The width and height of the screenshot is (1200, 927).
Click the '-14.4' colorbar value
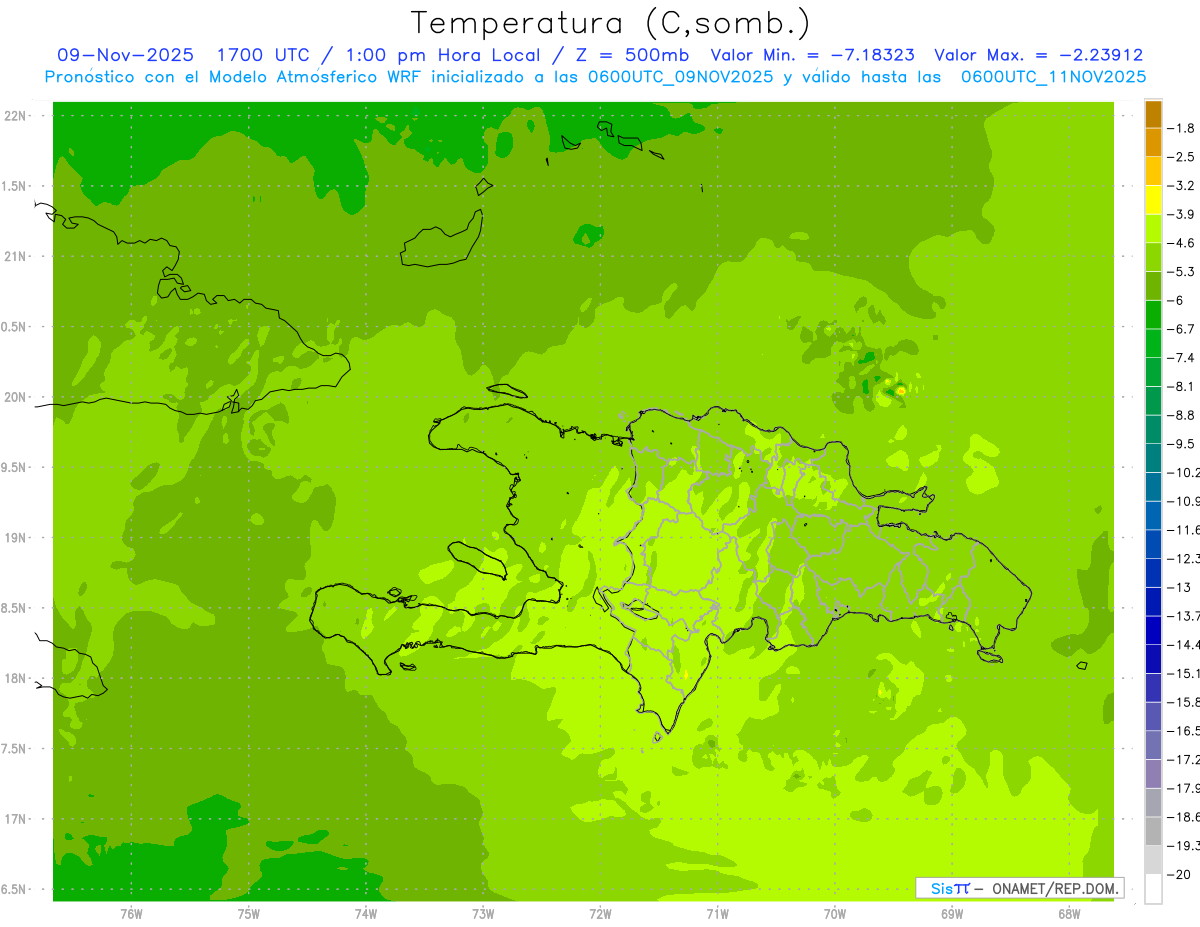tap(1184, 645)
